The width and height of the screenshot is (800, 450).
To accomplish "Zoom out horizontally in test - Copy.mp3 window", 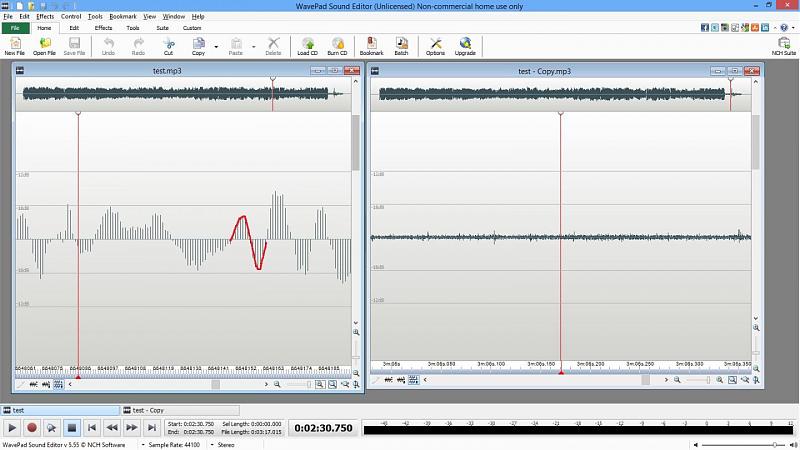I will click(x=677, y=380).
